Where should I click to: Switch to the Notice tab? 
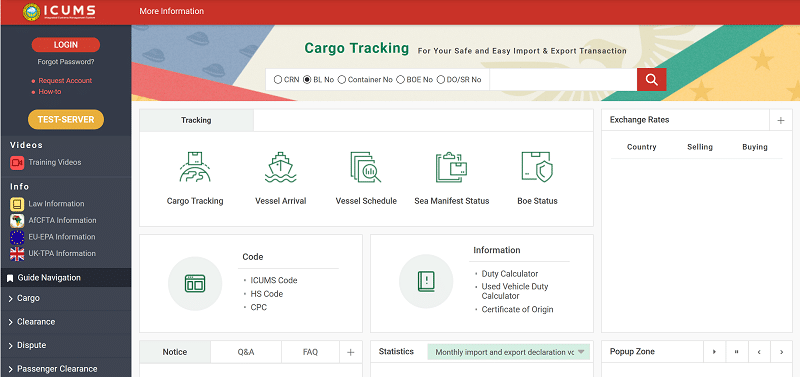pyautogui.click(x=175, y=352)
